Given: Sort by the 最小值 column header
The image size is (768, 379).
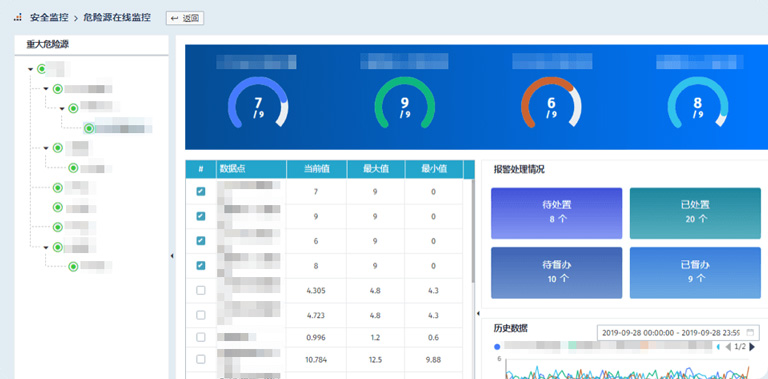Looking at the screenshot, I should [x=434, y=169].
